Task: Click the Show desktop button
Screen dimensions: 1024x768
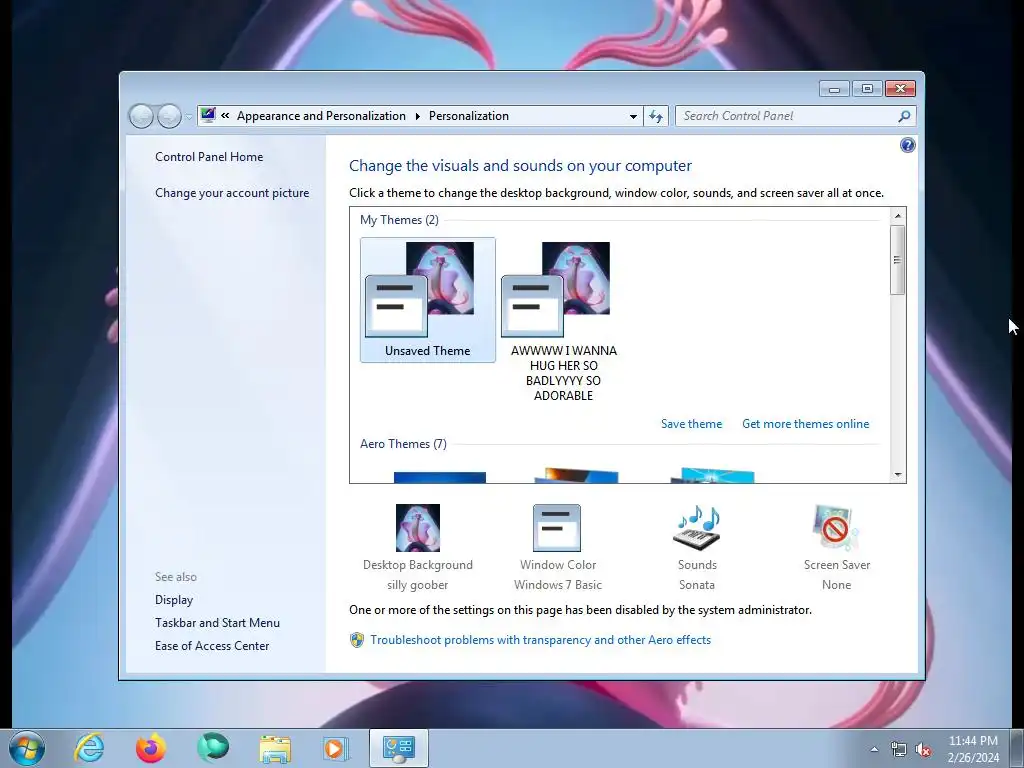Action: (x=1017, y=748)
